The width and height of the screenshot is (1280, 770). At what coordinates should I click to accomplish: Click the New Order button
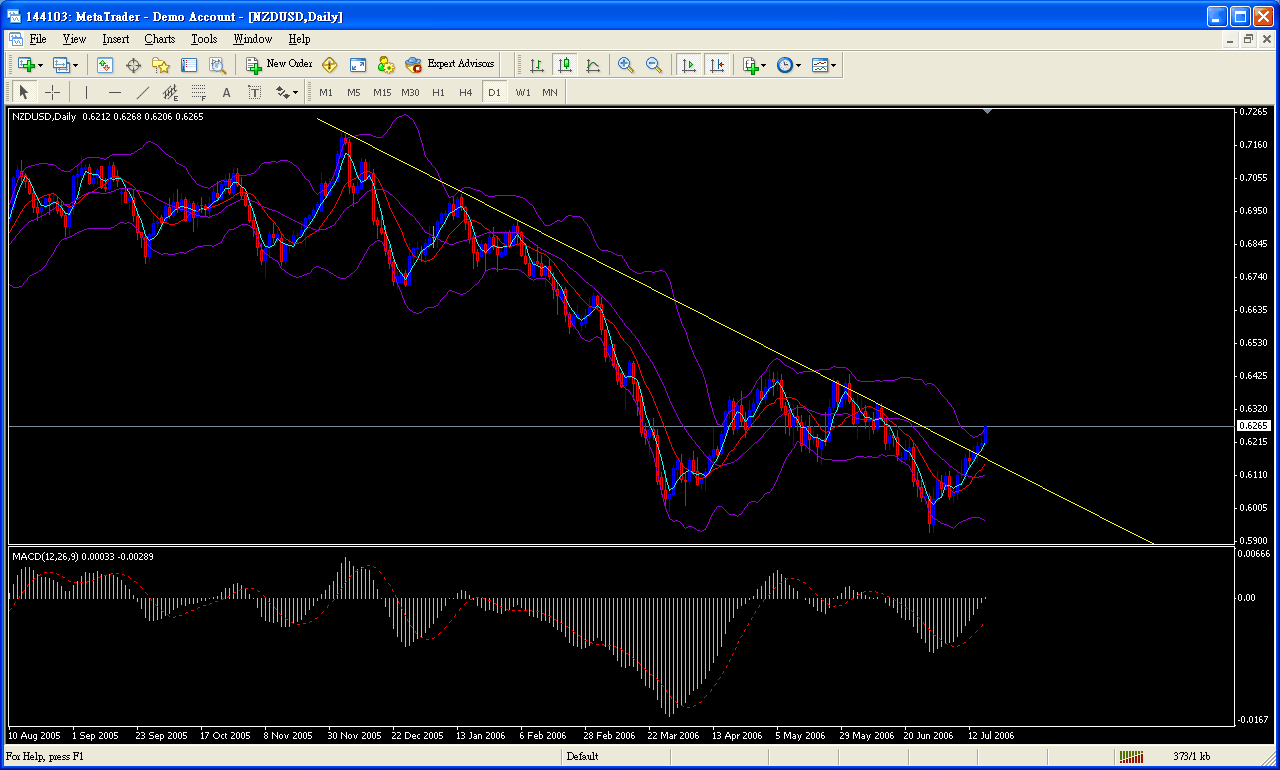[279, 65]
